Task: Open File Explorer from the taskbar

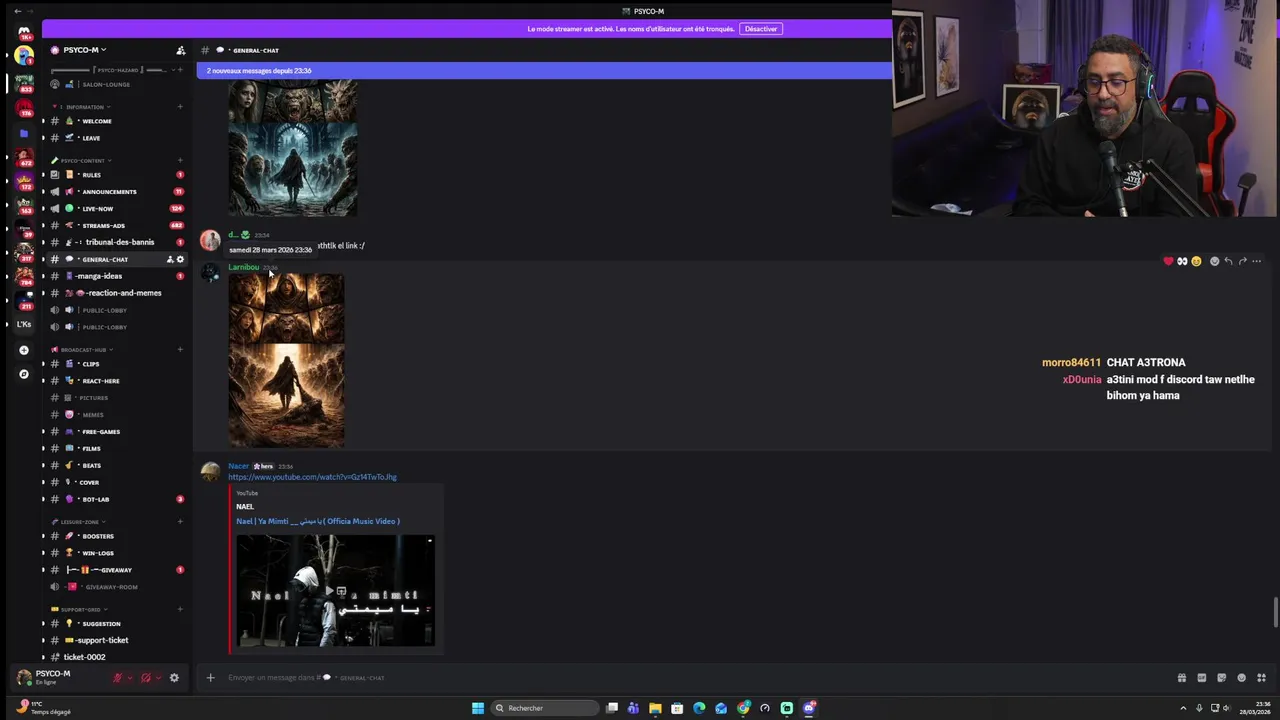Action: point(655,708)
